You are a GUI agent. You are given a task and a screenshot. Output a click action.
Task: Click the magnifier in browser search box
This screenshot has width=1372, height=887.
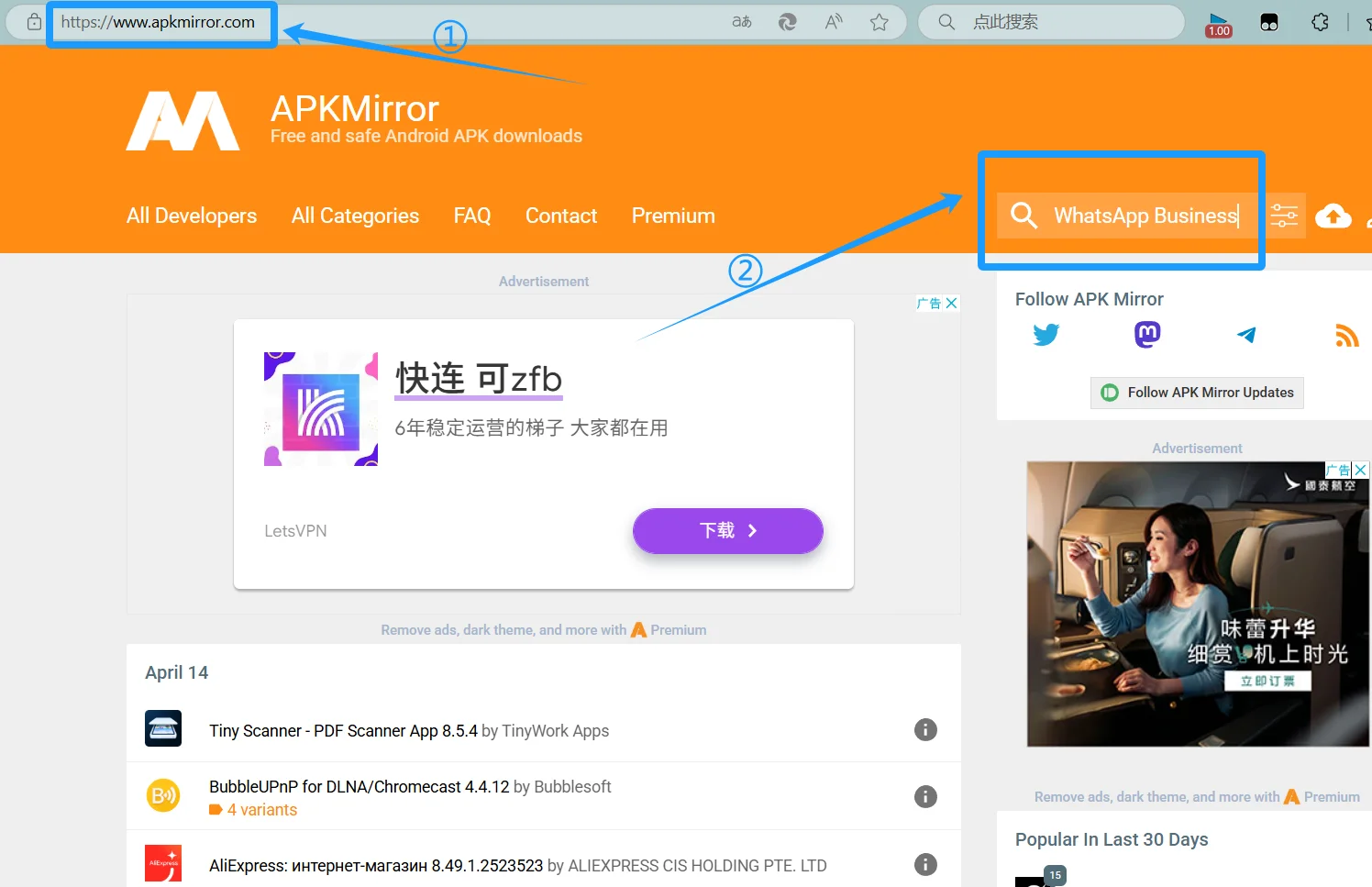pyautogui.click(x=946, y=22)
